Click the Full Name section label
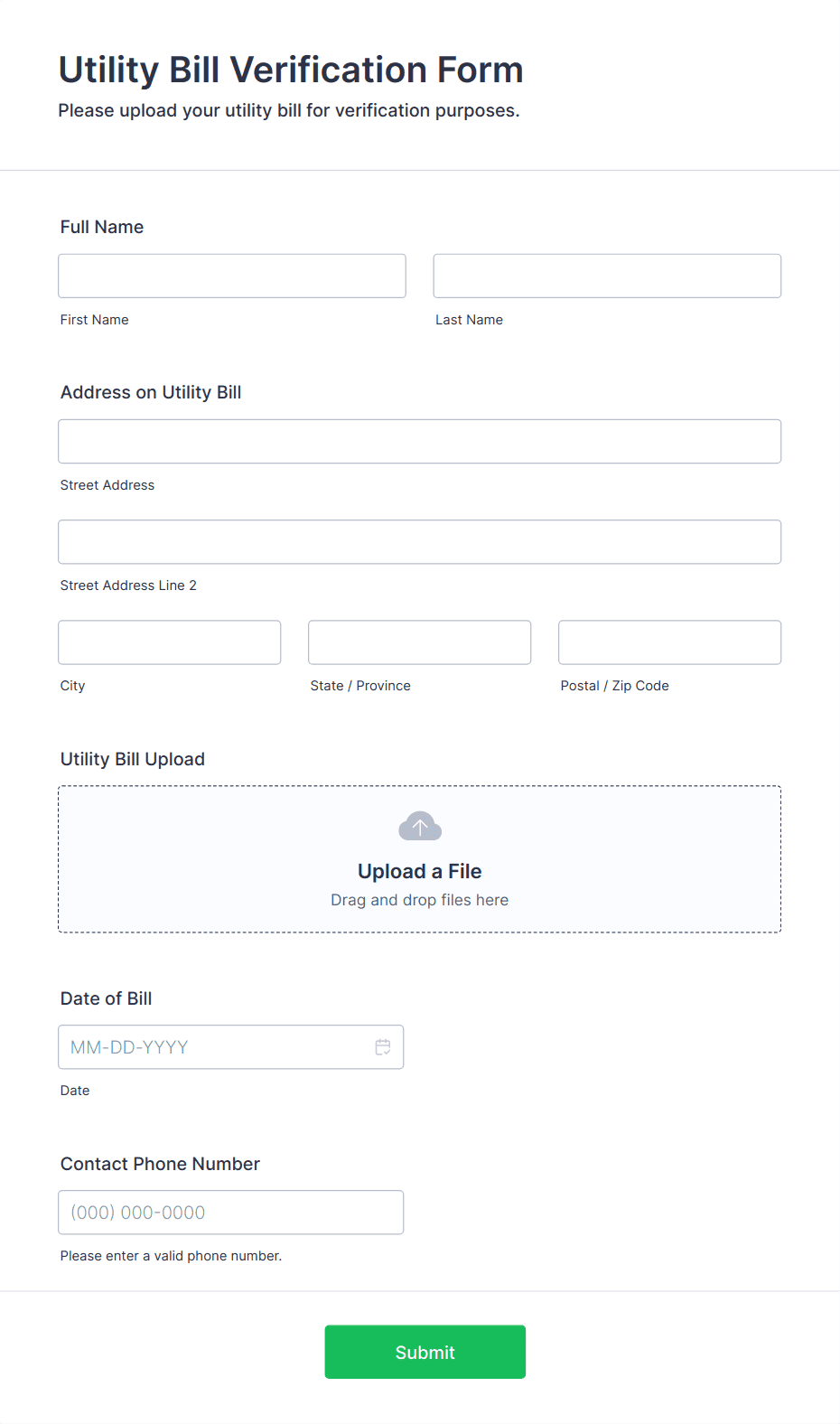 pyautogui.click(x=101, y=227)
